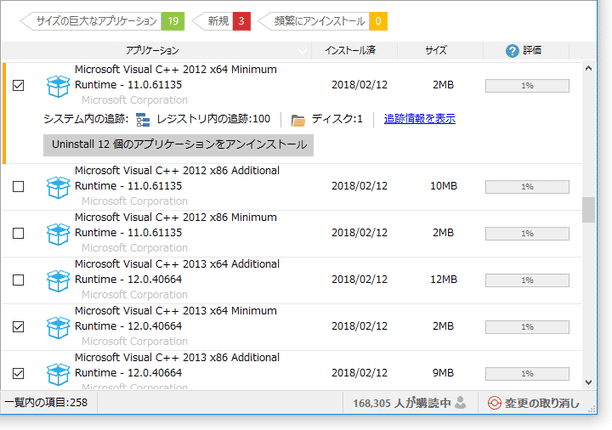612x430 pixels.
Task: Select the 頻繁にアンインストール filter tag
Action: tap(323, 21)
